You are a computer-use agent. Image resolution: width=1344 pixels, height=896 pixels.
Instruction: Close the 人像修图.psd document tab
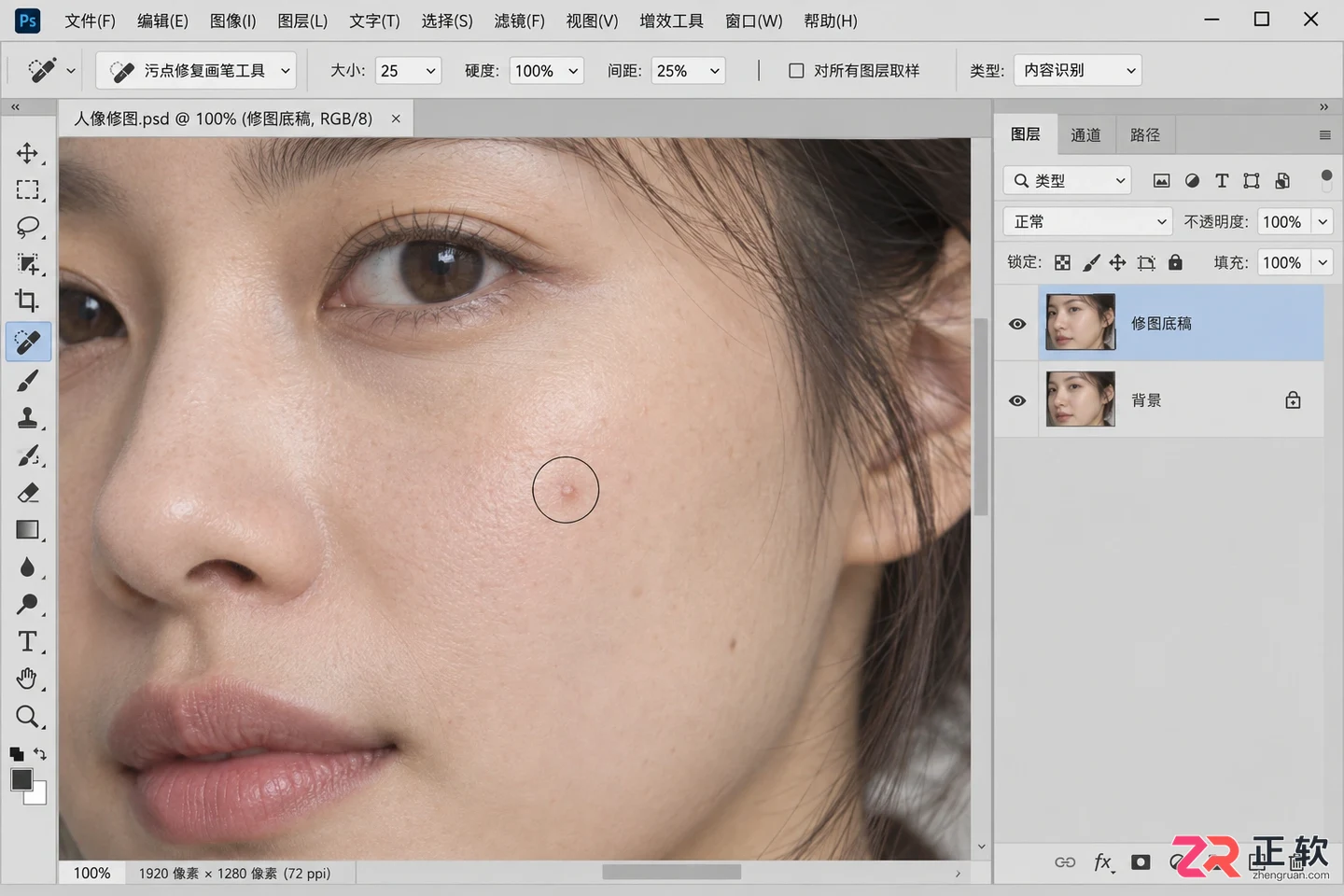coord(396,119)
